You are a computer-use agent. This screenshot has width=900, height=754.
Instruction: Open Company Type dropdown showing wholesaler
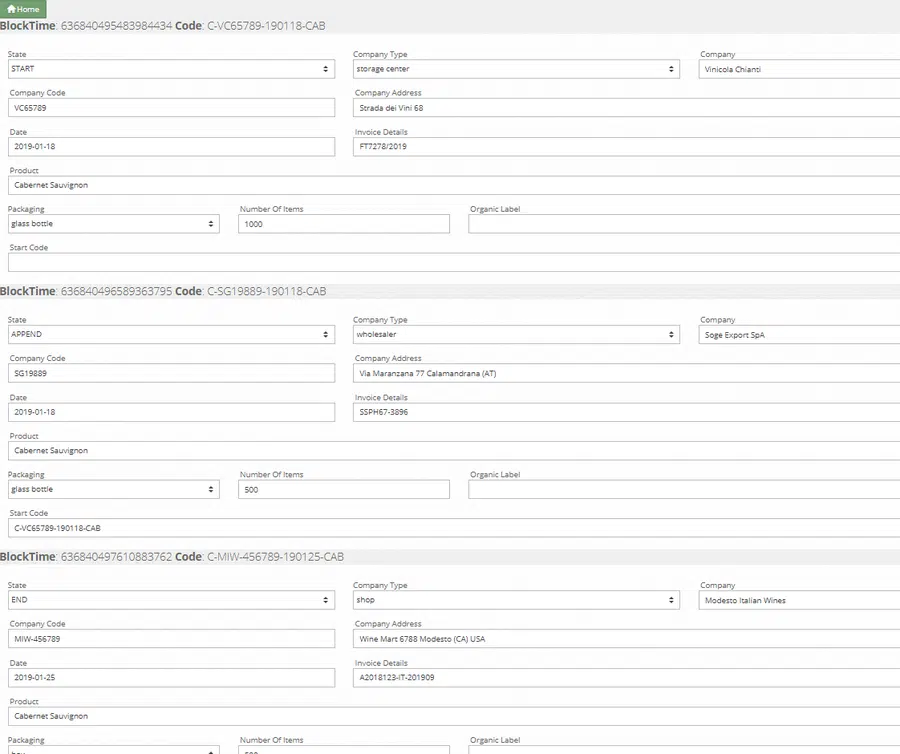tap(516, 335)
